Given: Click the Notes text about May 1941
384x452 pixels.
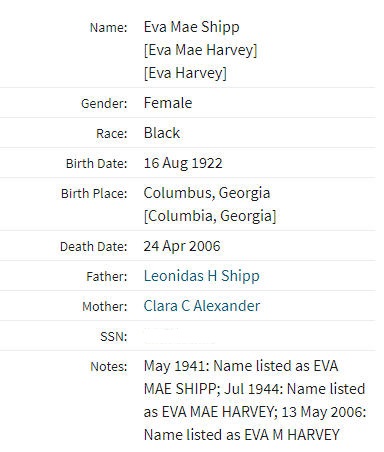Looking at the screenshot, I should (255, 400).
